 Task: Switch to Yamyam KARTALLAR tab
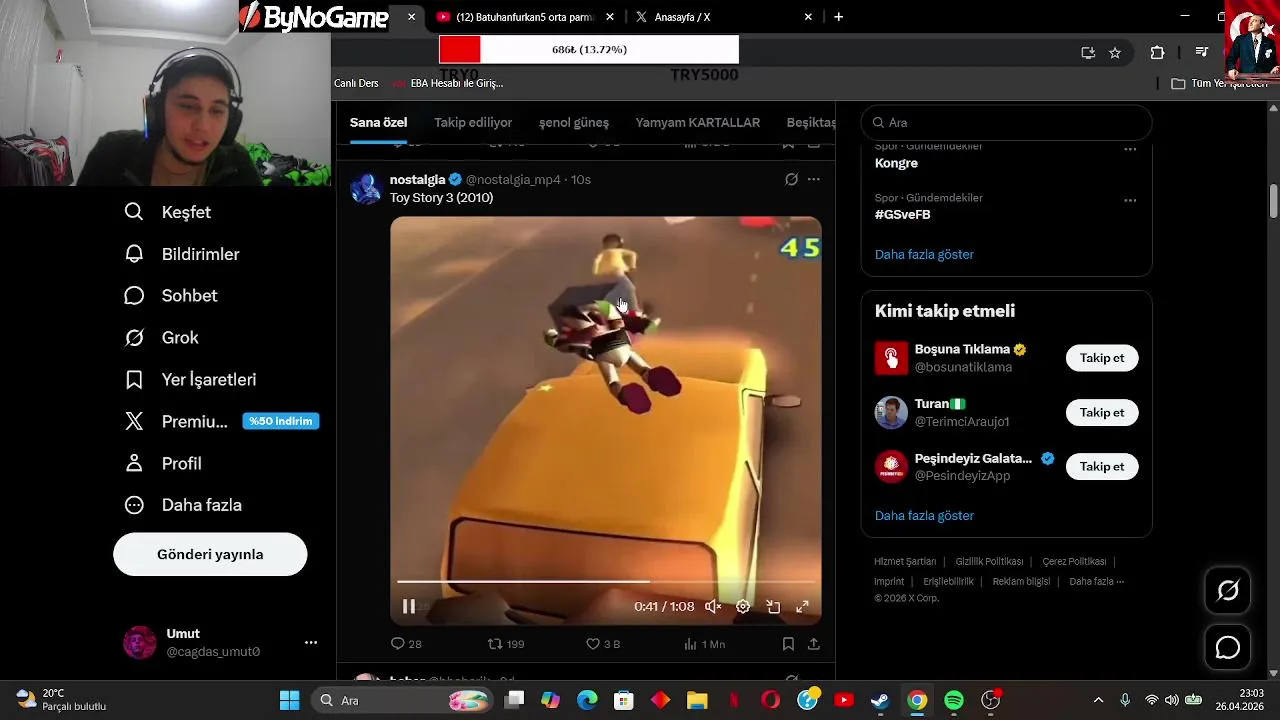[698, 122]
